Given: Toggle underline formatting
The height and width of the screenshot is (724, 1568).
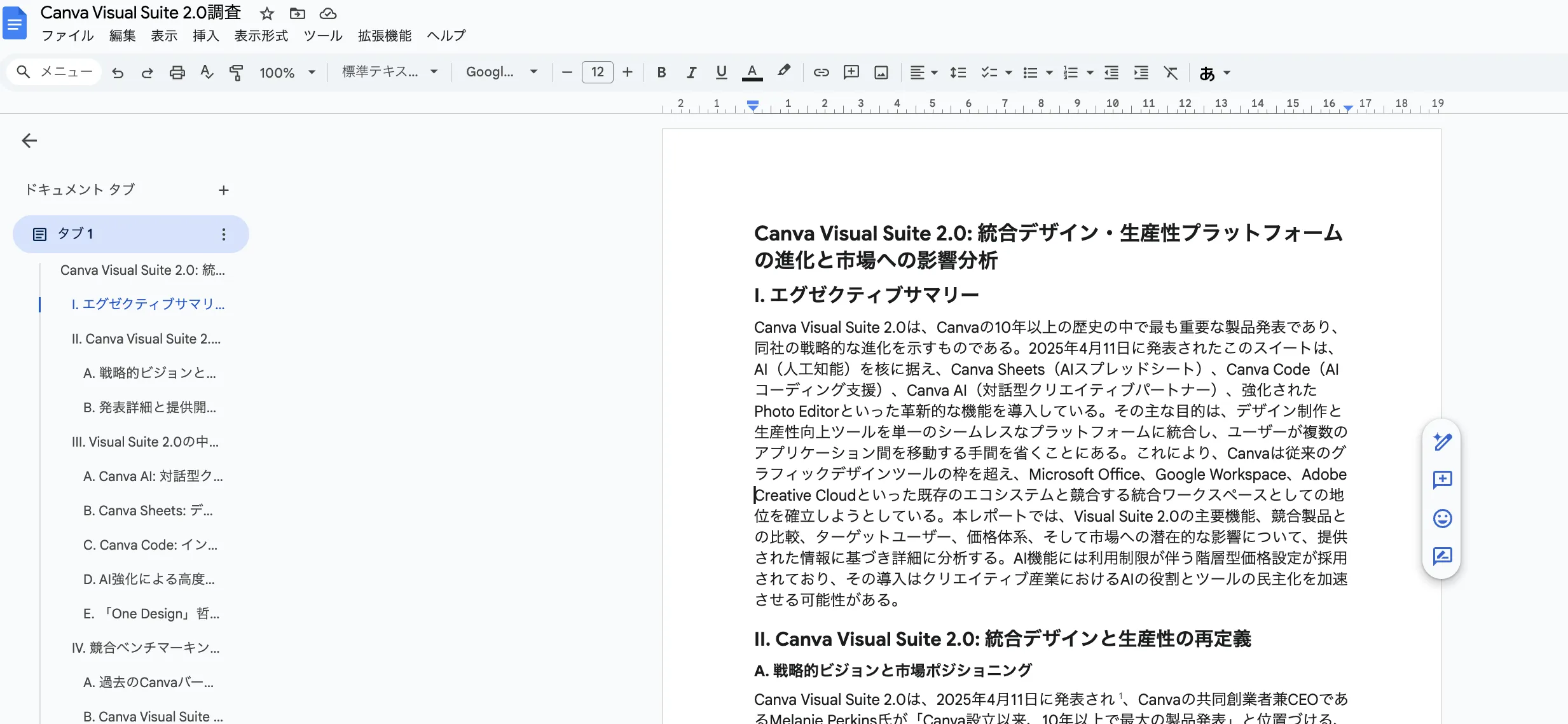Looking at the screenshot, I should tap(721, 73).
